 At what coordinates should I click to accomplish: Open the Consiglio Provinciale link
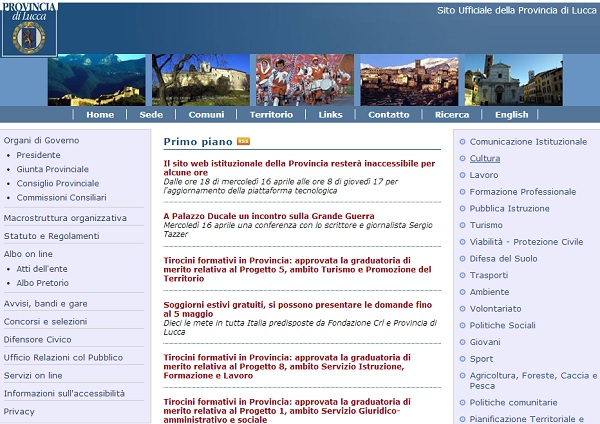point(58,183)
